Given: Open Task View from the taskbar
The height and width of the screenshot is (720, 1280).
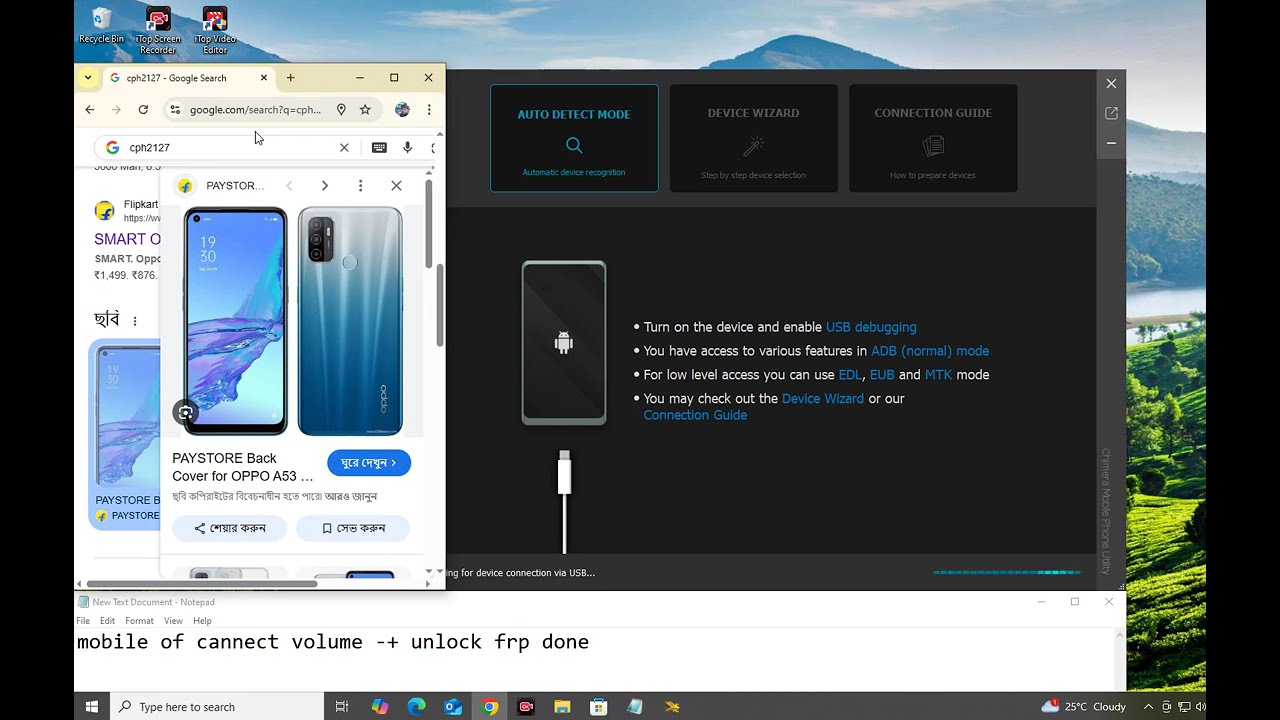Looking at the screenshot, I should pos(342,706).
